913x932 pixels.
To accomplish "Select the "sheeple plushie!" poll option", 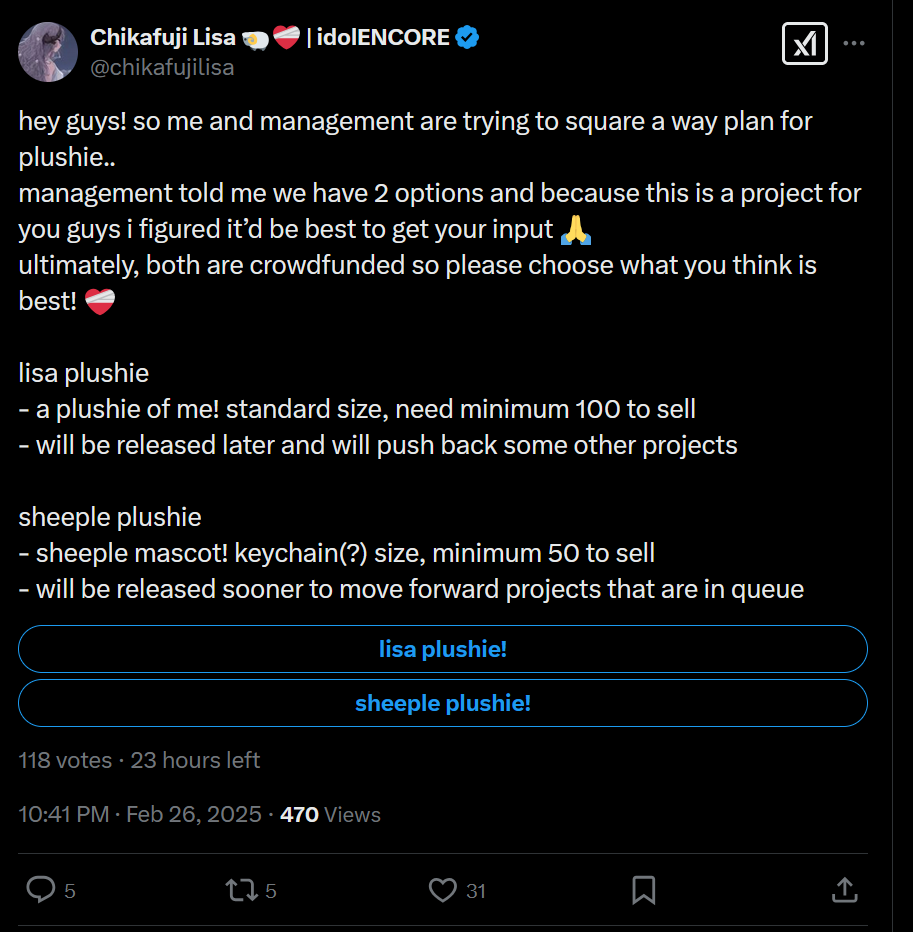I will coord(442,703).
